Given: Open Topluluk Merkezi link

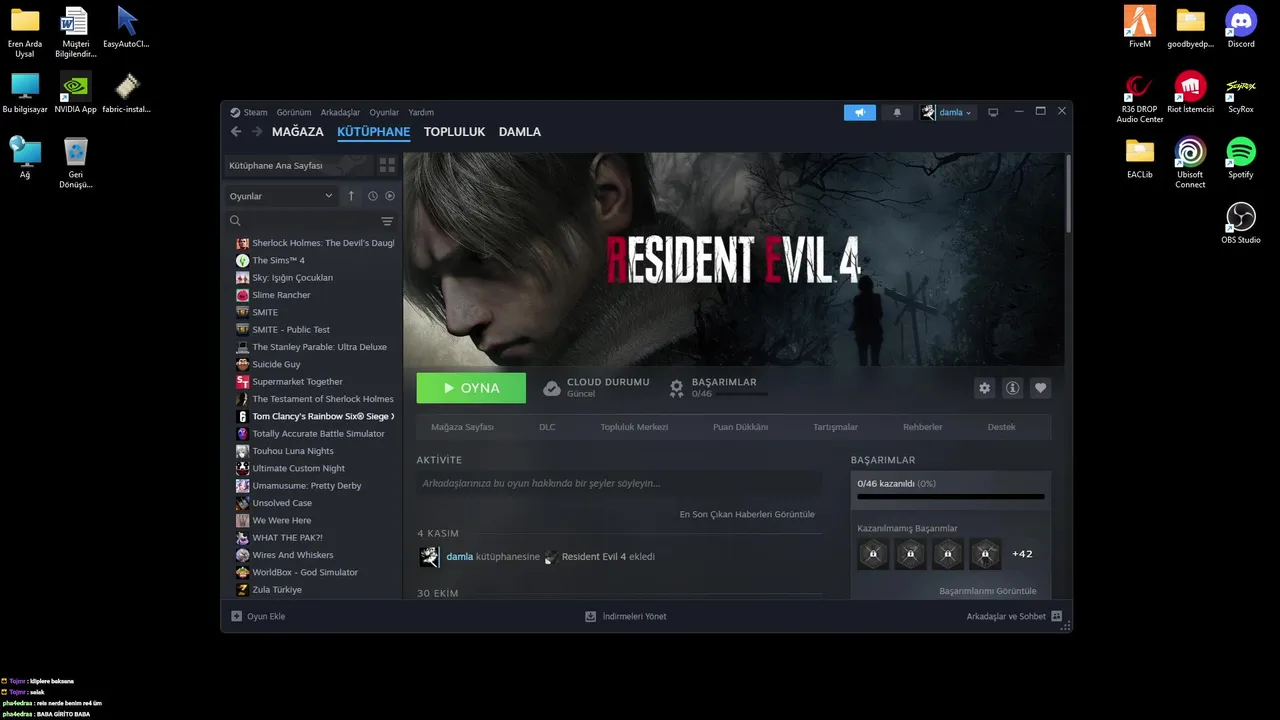Looking at the screenshot, I should (x=634, y=427).
